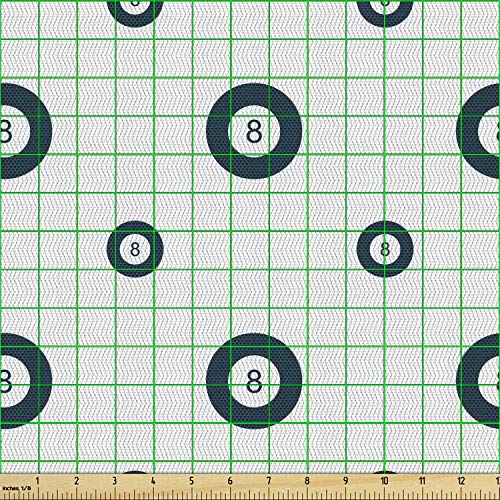Click the number 8 on the ruler

(x=307, y=481)
